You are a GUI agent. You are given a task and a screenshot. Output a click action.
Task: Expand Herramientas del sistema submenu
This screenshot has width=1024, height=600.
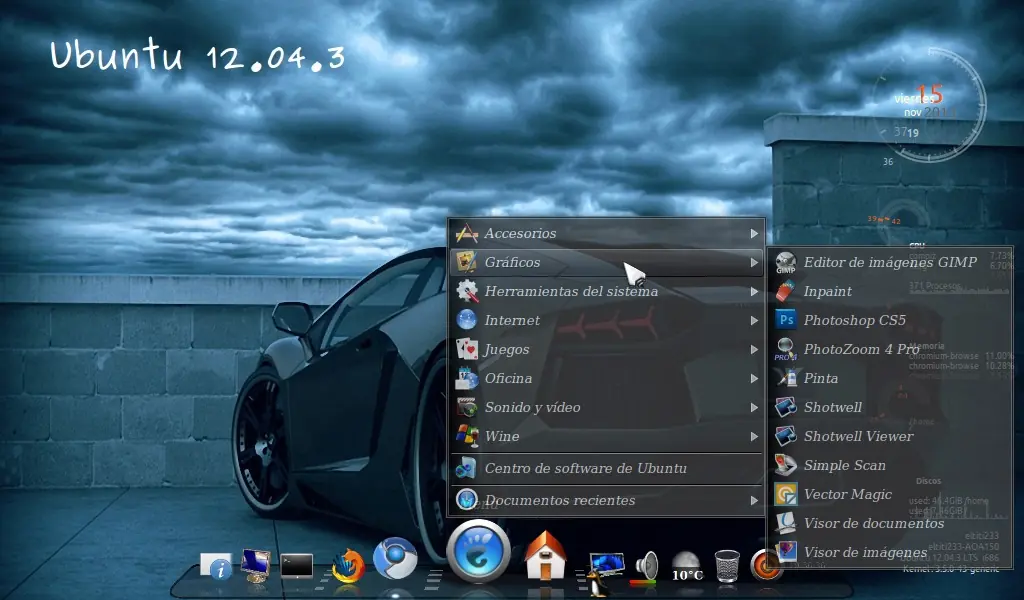(606, 291)
